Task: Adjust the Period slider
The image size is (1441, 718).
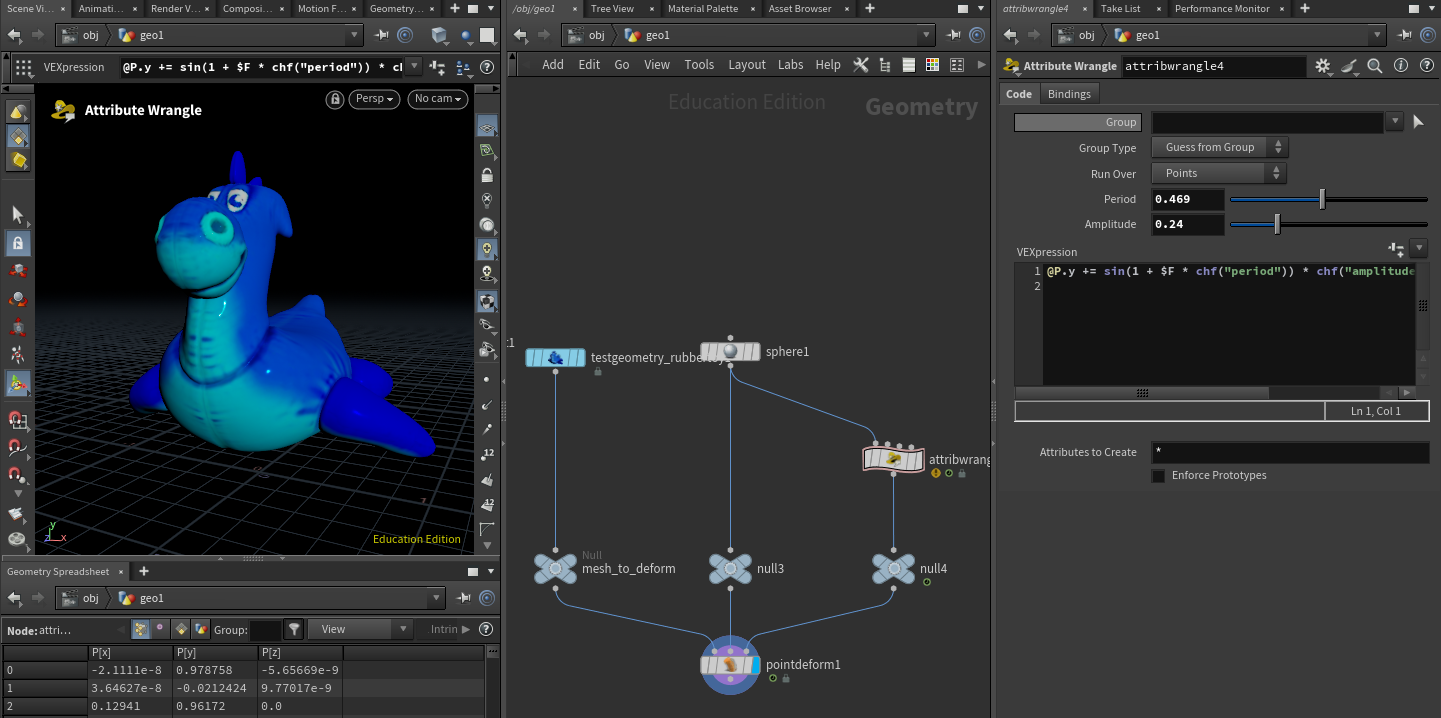Action: click(x=1322, y=199)
